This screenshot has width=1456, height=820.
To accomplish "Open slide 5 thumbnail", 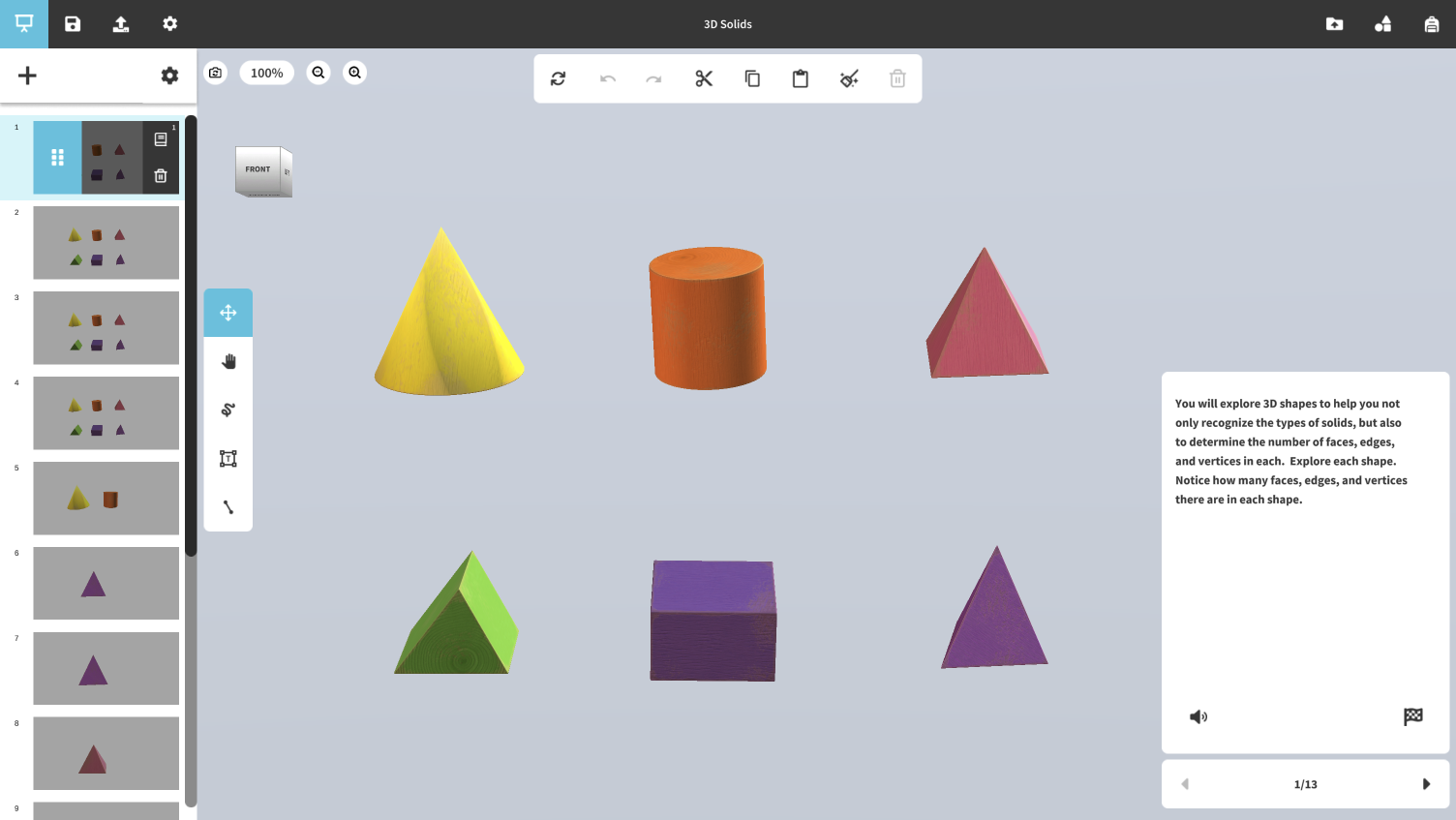I will pos(106,499).
